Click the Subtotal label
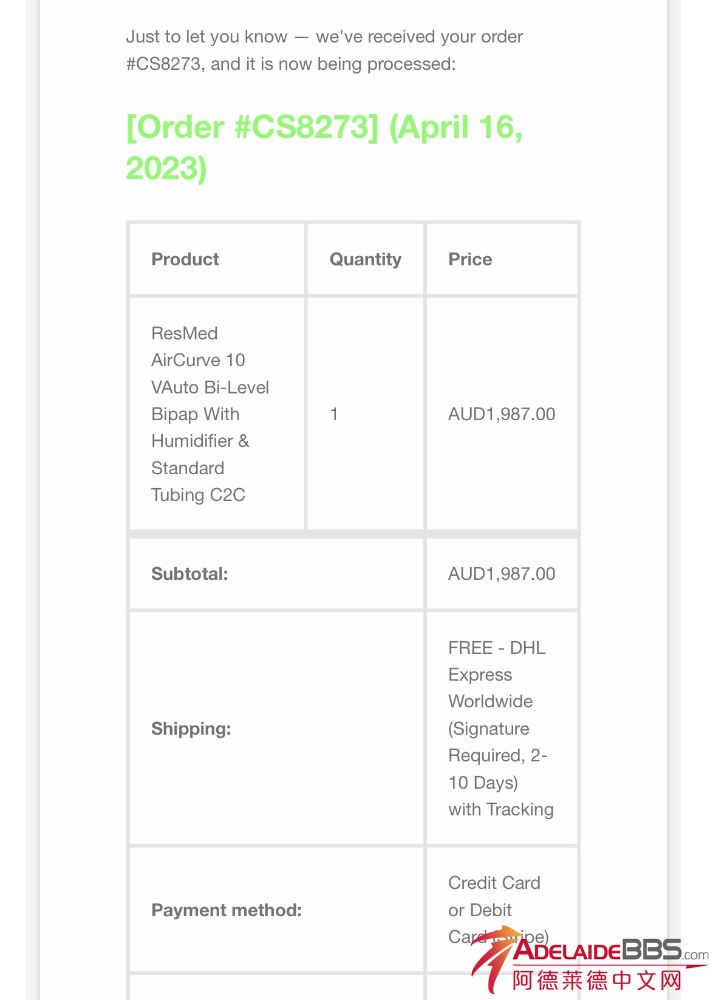 tap(189, 573)
